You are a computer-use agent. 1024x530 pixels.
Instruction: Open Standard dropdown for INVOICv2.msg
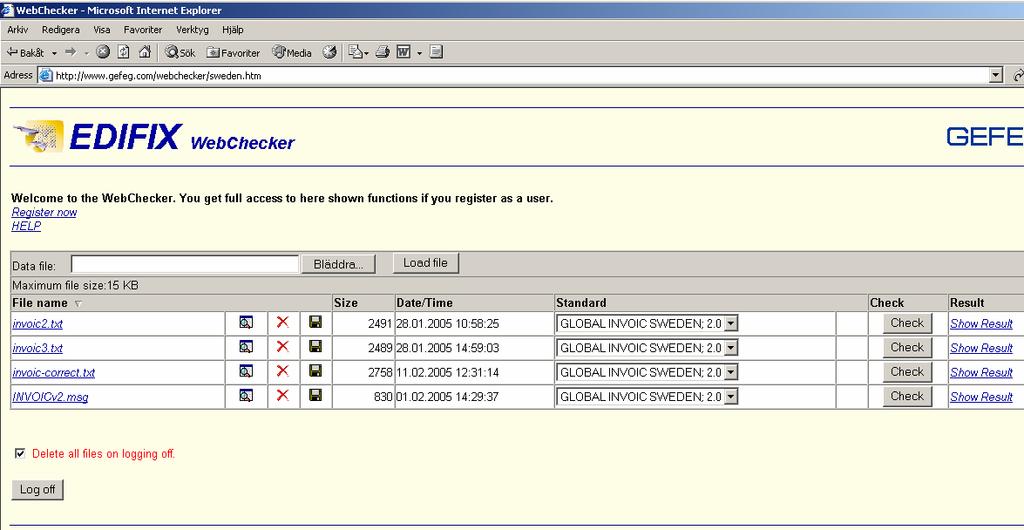point(731,396)
